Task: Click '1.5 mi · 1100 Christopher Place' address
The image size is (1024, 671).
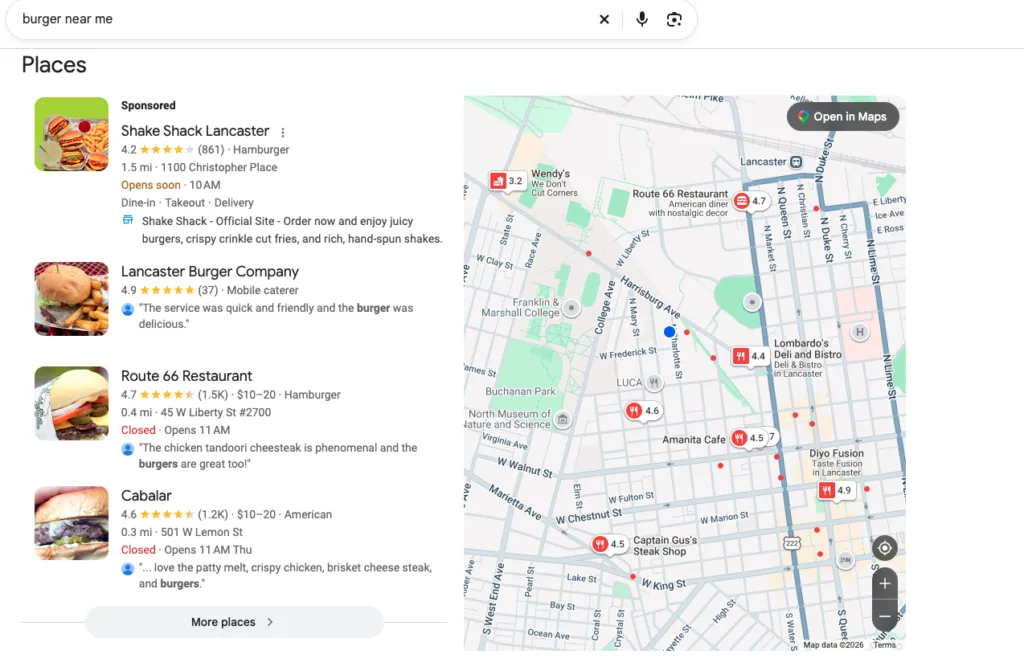Action: tap(199, 167)
